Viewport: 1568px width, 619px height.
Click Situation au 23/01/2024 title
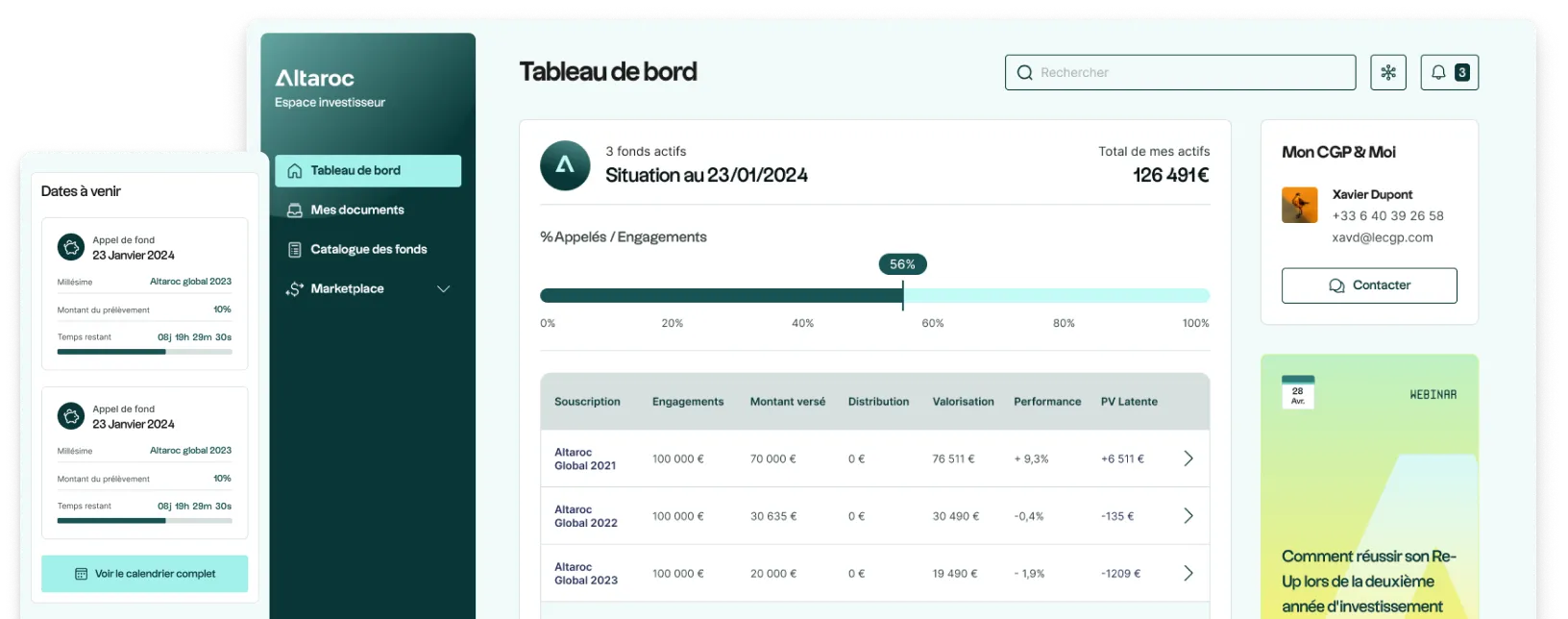706,175
